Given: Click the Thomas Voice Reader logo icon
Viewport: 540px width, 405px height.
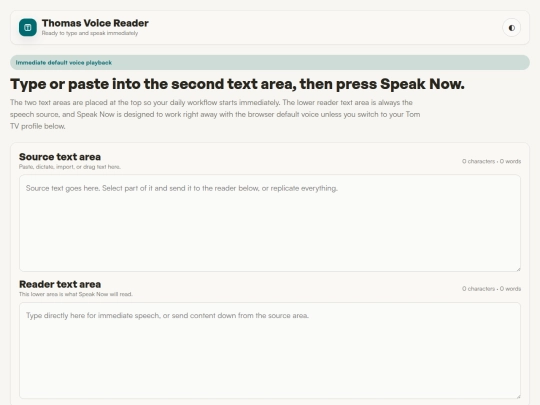Looking at the screenshot, I should (28, 28).
